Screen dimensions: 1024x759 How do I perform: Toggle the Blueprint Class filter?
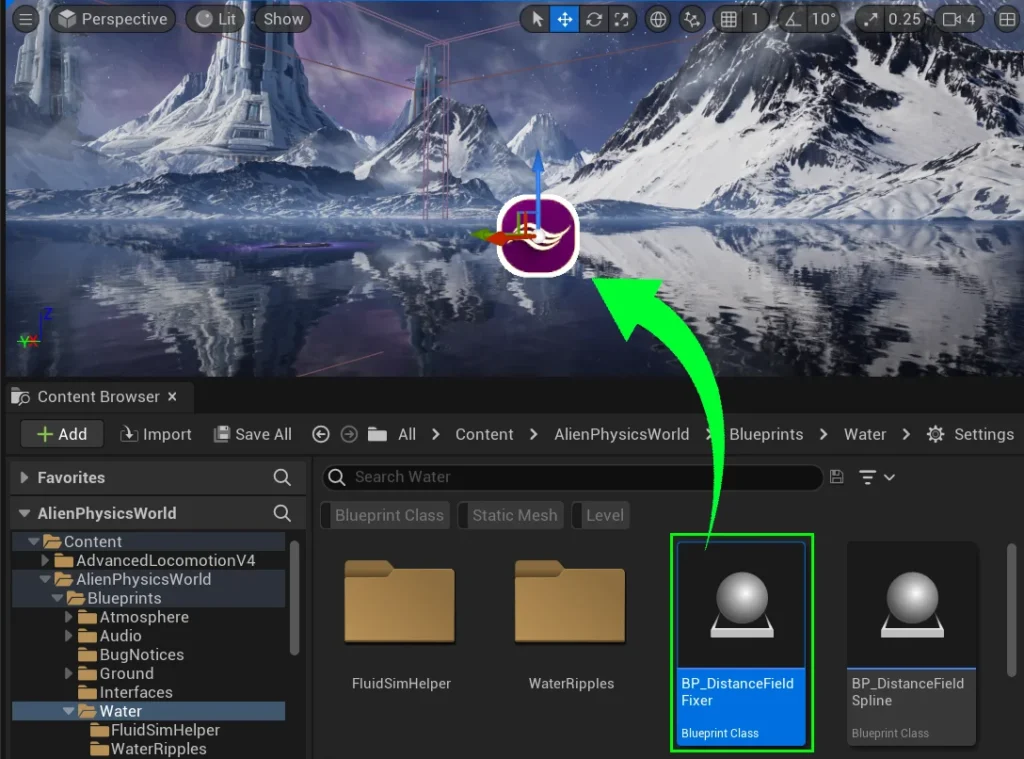tap(388, 516)
